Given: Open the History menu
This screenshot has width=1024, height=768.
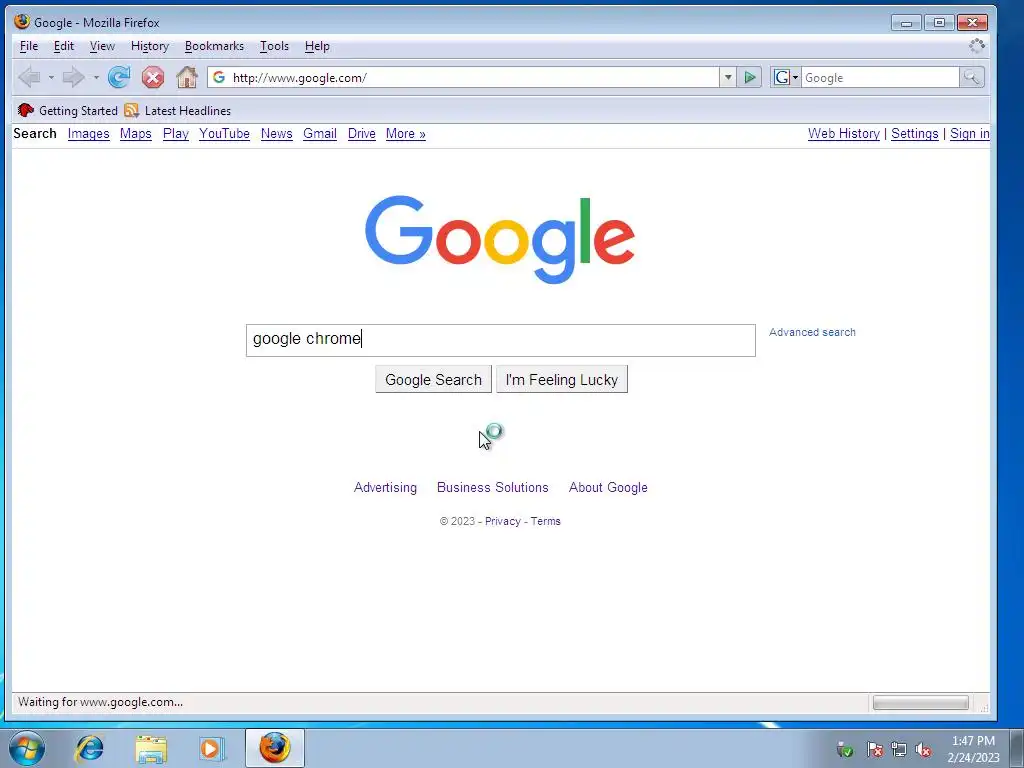Looking at the screenshot, I should tap(150, 46).
